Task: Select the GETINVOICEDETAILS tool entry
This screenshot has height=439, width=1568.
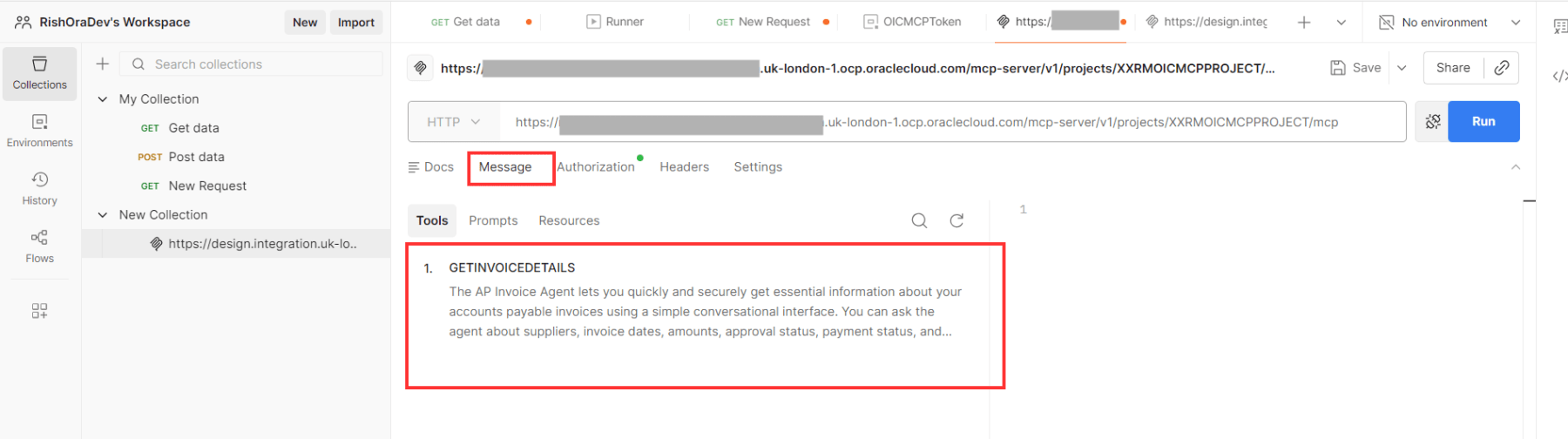Action: pos(512,267)
